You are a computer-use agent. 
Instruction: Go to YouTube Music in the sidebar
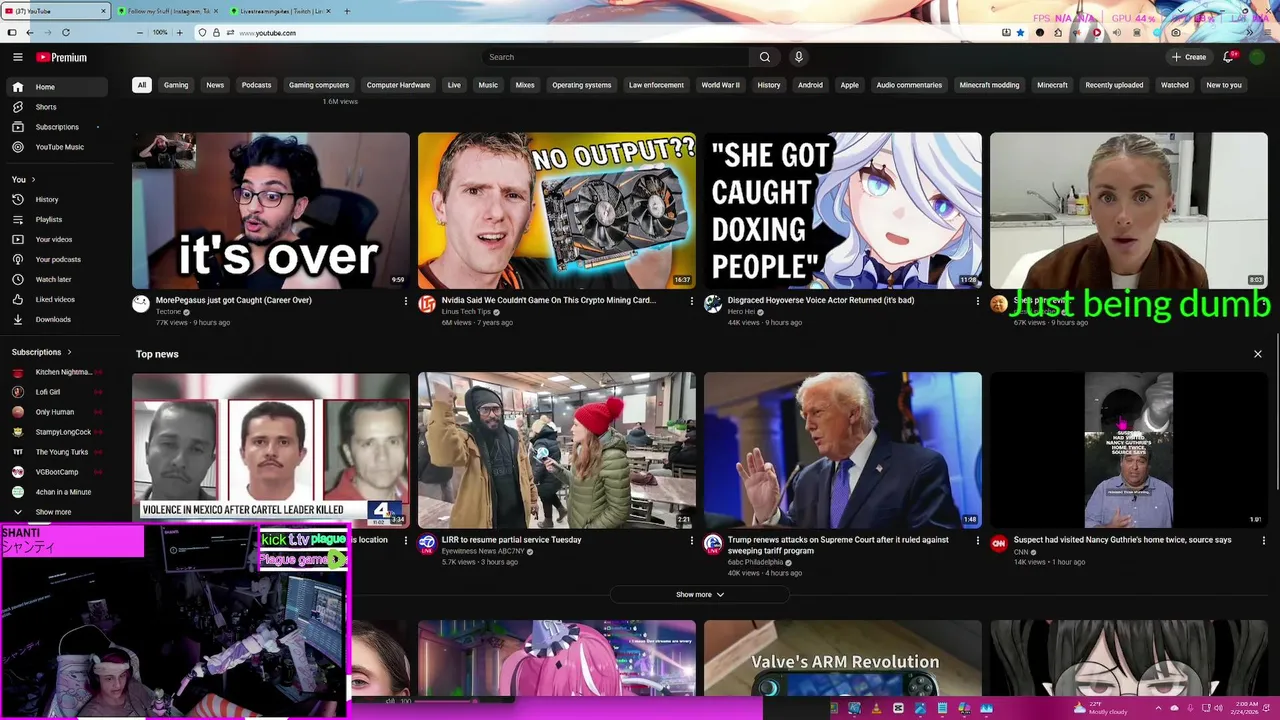[55, 147]
